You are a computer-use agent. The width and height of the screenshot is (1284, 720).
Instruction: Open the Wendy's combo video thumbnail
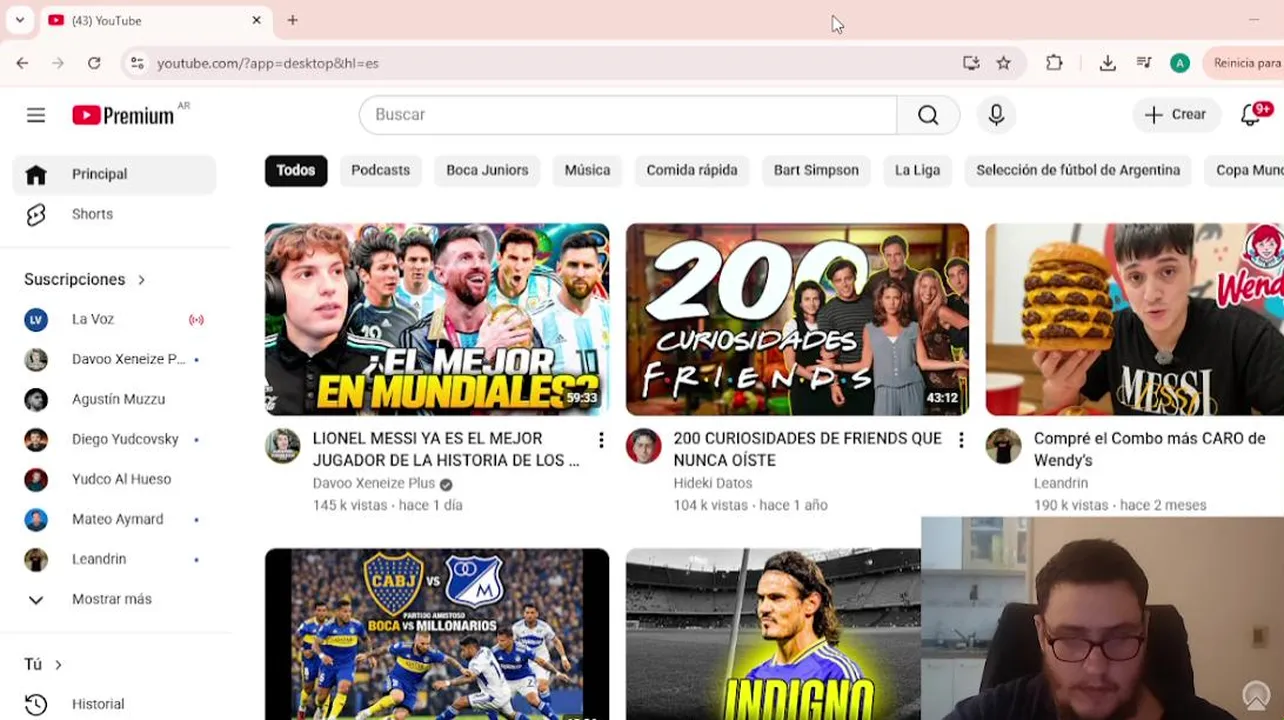click(x=1135, y=319)
